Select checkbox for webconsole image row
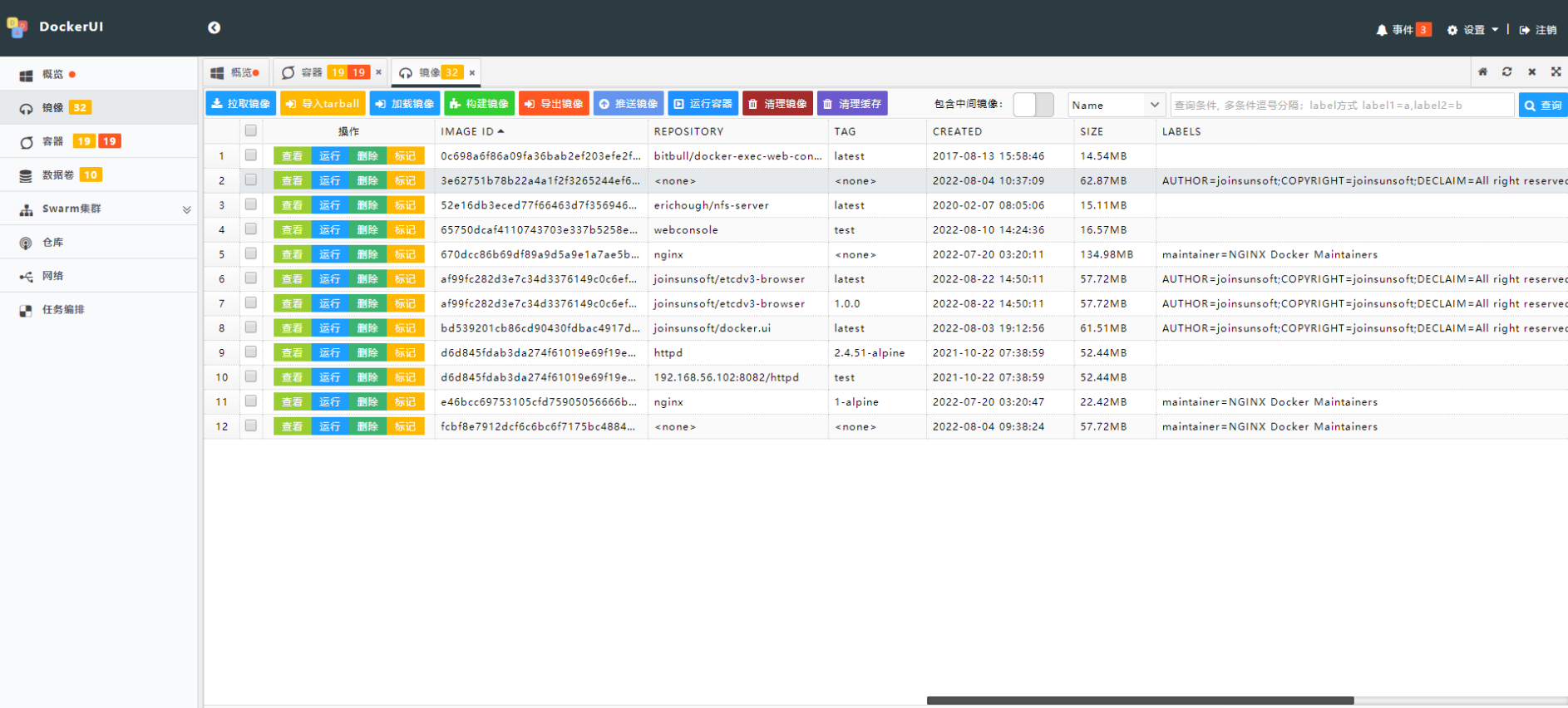Screen dimensions: 1568x708 tap(250, 229)
